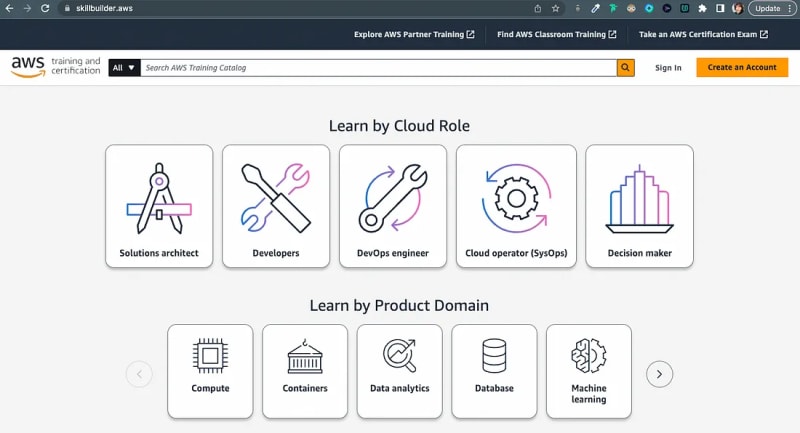This screenshot has height=433, width=800.
Task: Go back with browser back arrow
Action: (9, 8)
